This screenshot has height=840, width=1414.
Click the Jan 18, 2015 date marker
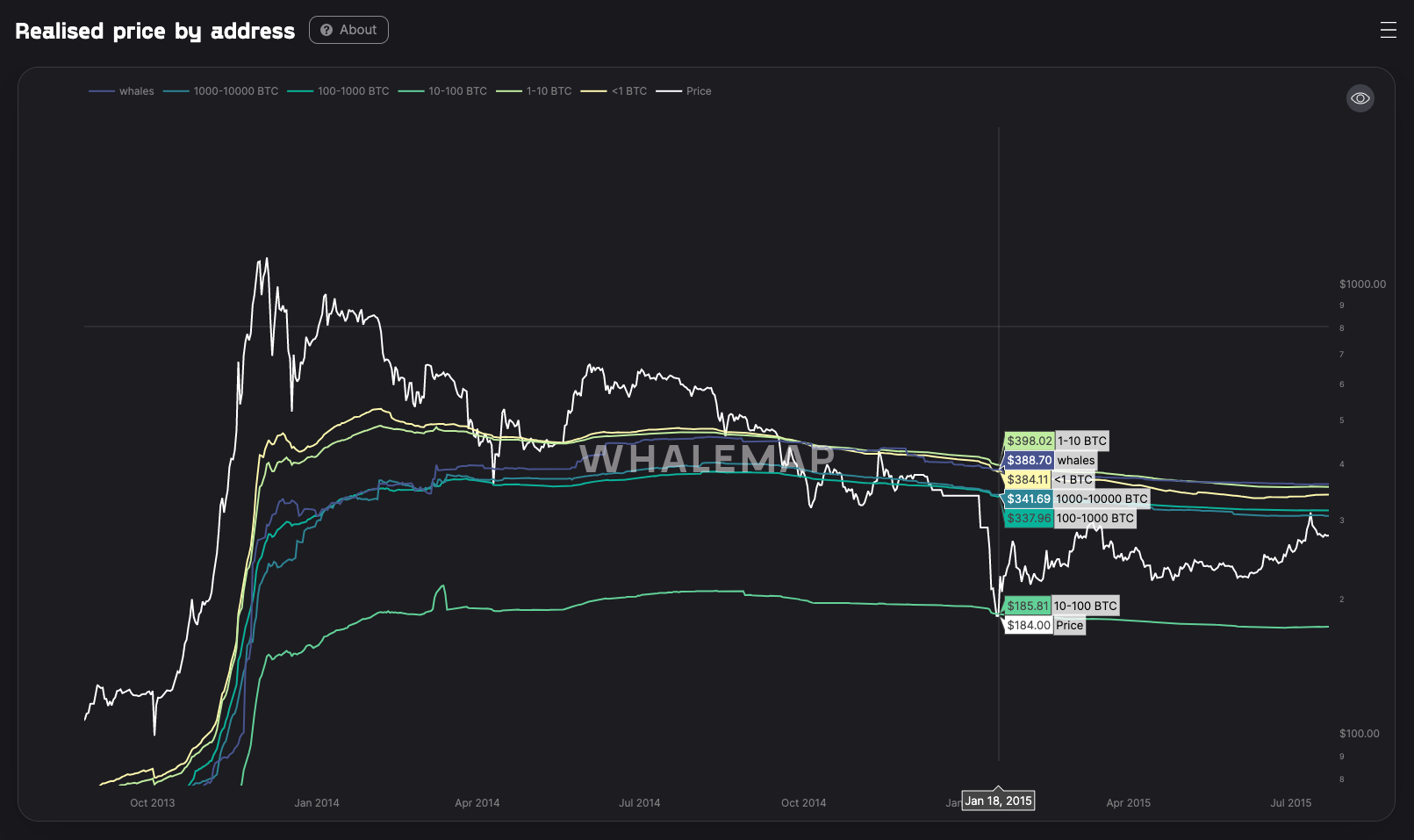click(x=998, y=801)
